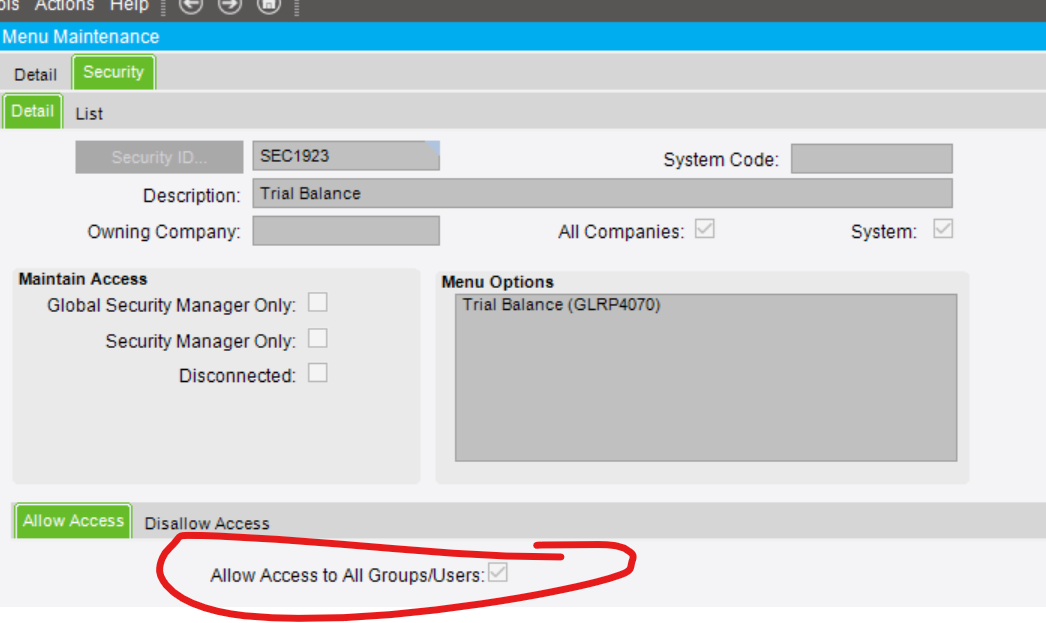Screen dimensions: 1046x623
Task: Click the home toolbar icon
Action: click(269, 5)
